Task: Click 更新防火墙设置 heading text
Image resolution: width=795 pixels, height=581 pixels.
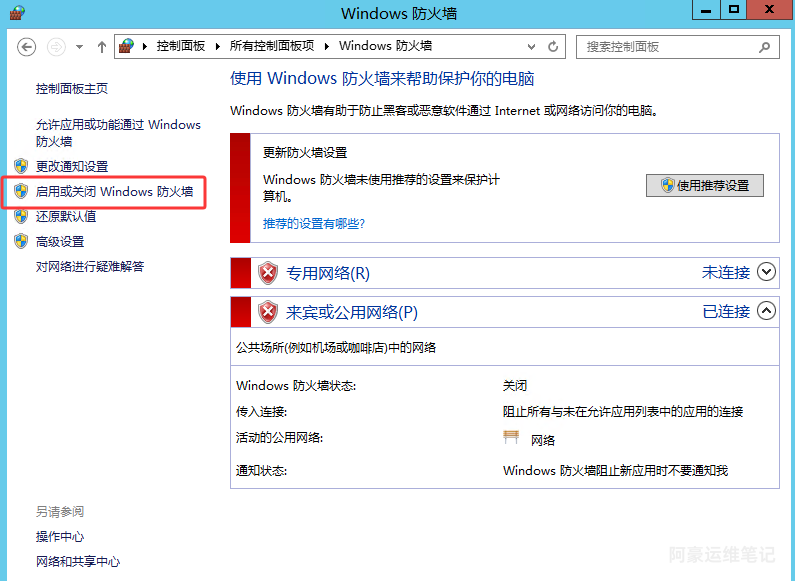Action: click(x=305, y=153)
